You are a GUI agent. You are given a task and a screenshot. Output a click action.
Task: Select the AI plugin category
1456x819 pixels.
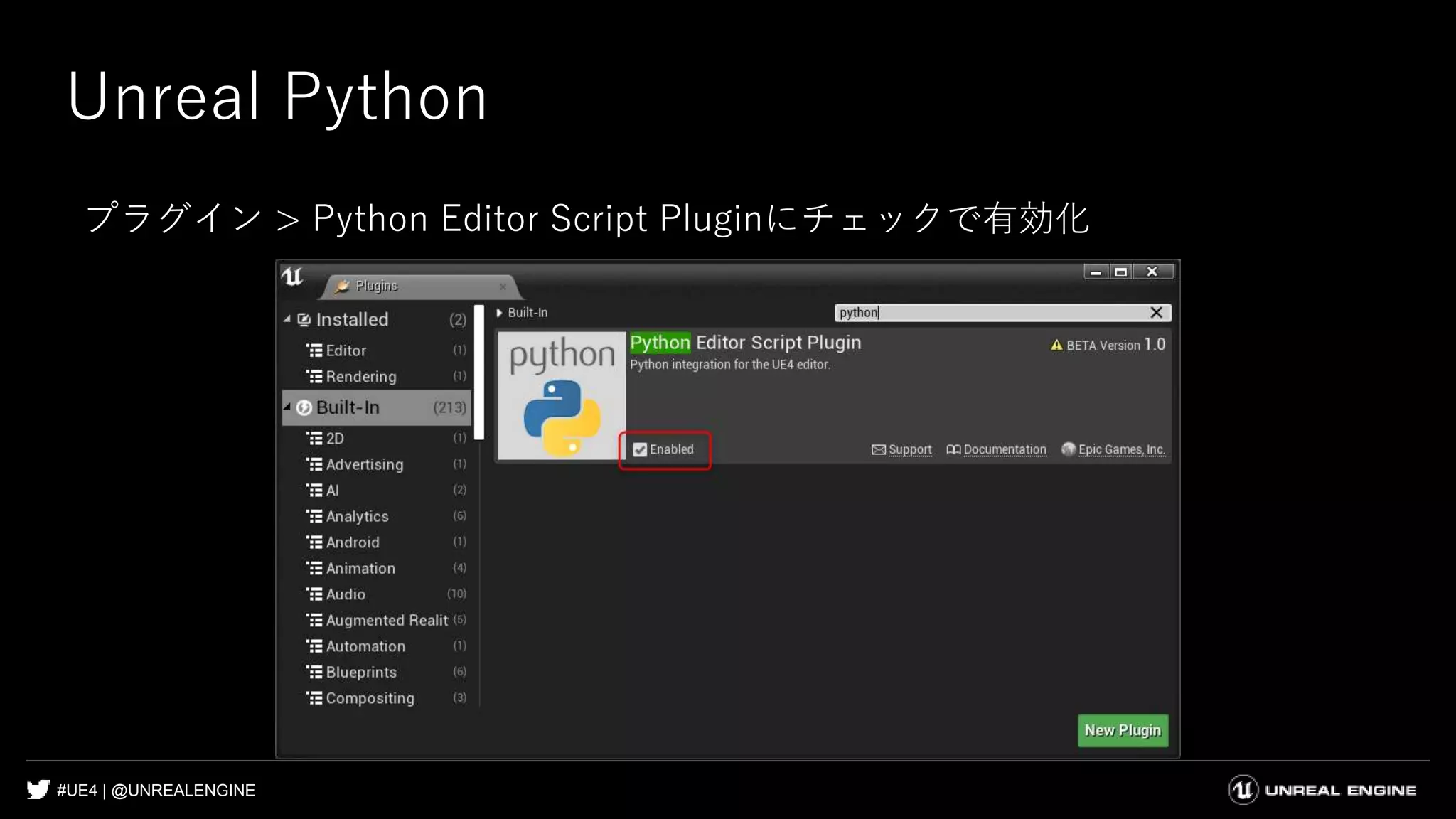tap(386, 490)
